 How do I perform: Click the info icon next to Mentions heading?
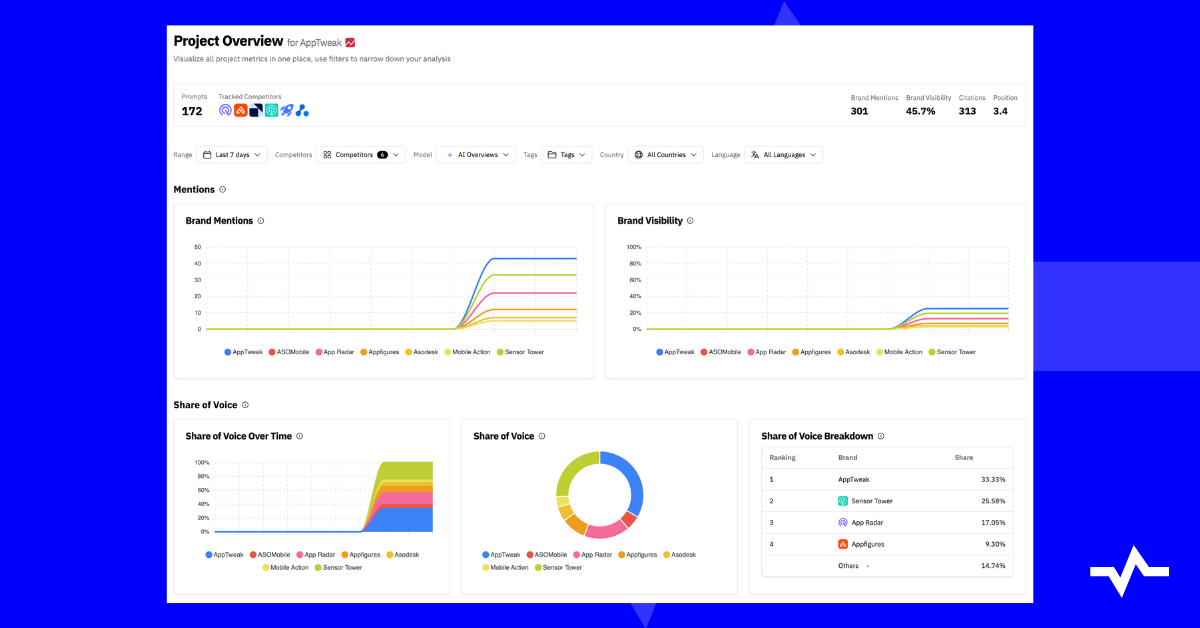222,189
